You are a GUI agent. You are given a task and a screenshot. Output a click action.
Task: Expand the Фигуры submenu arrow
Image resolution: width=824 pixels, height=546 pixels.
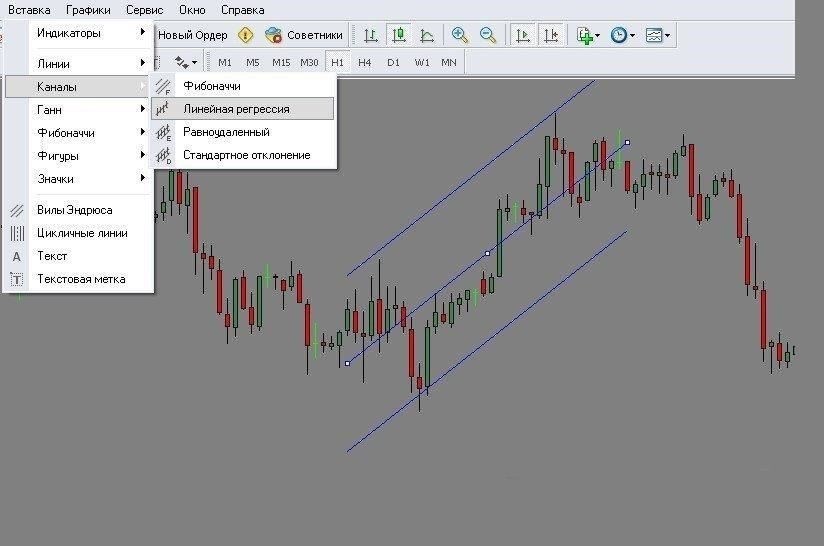(x=142, y=155)
